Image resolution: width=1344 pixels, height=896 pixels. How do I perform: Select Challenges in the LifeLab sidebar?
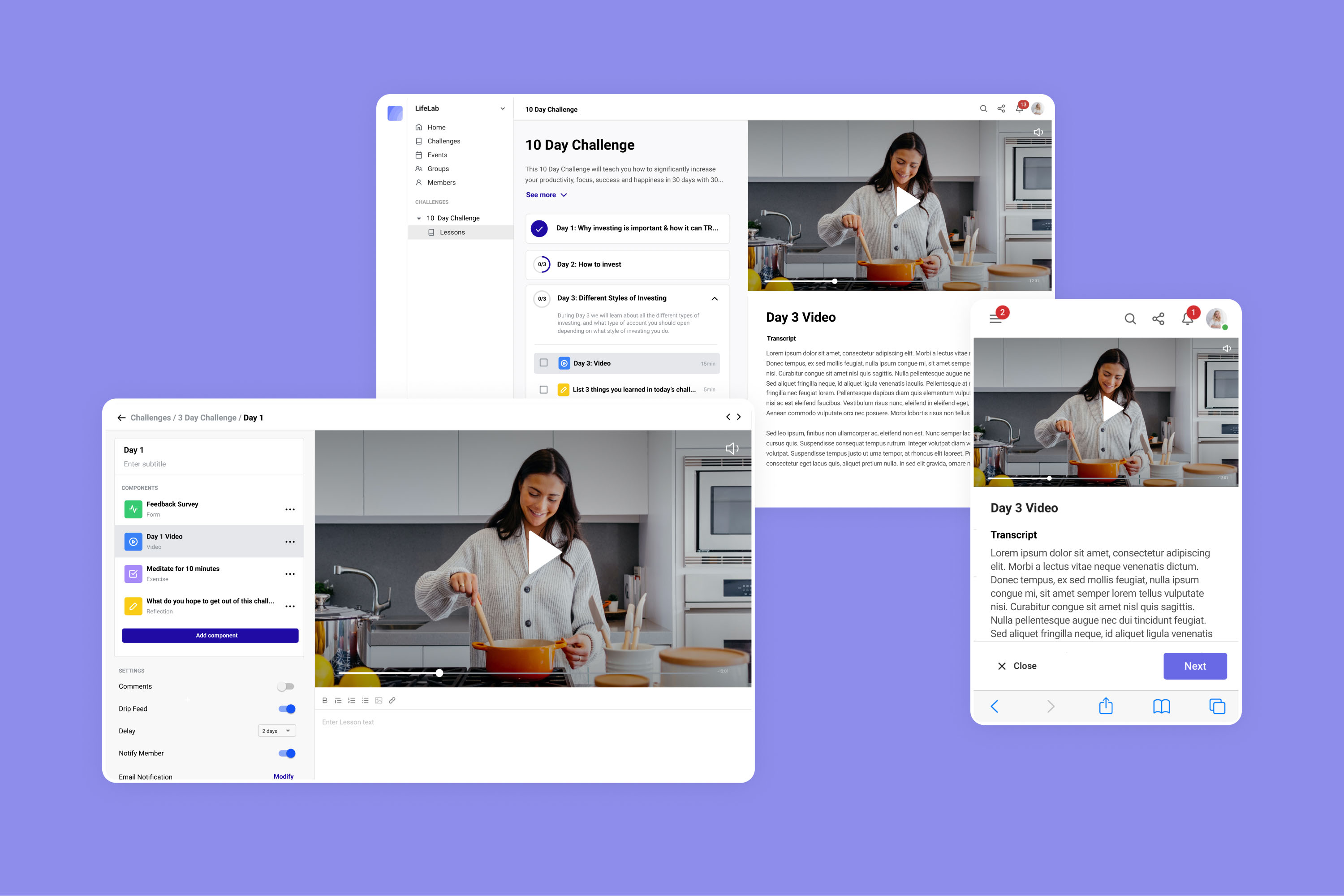(x=444, y=141)
